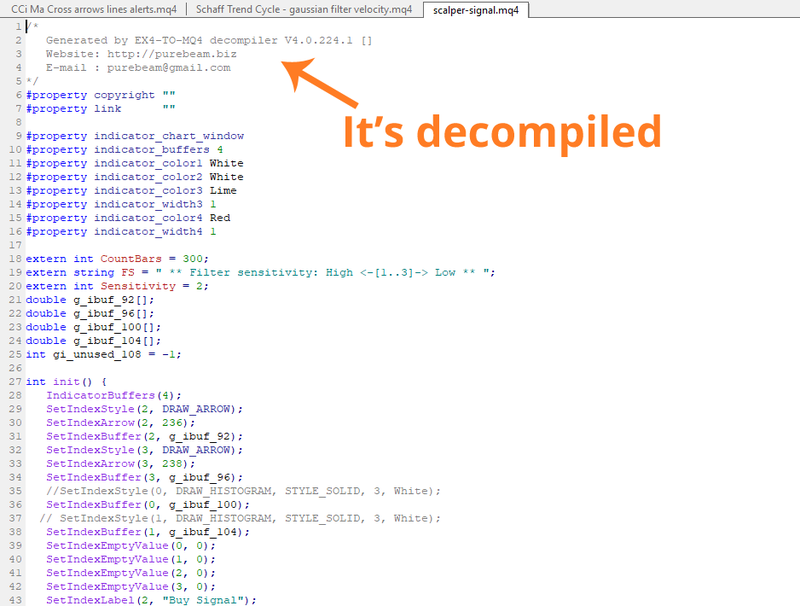The image size is (800, 606).
Task: Switch to CCi Ma Cross arrows lines alerts.mq4 tab
Action: point(94,9)
